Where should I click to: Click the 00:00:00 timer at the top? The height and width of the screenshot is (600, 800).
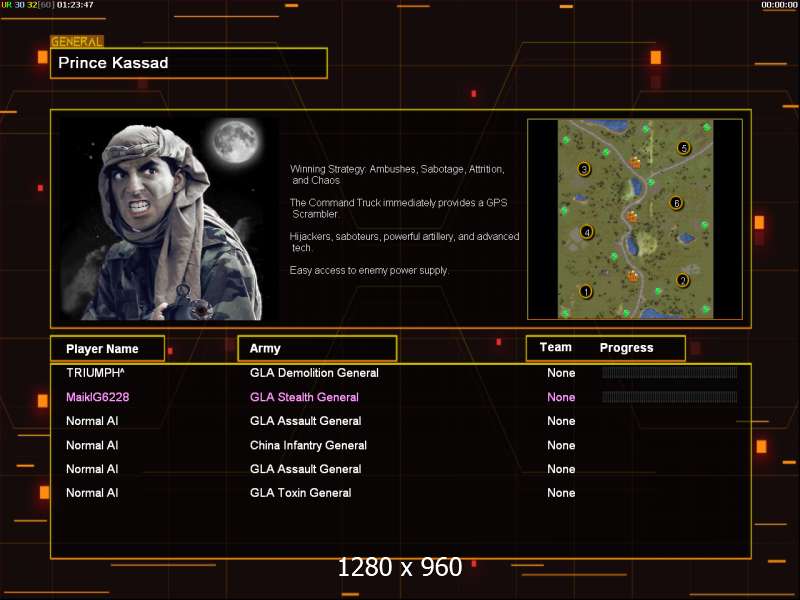tap(779, 5)
